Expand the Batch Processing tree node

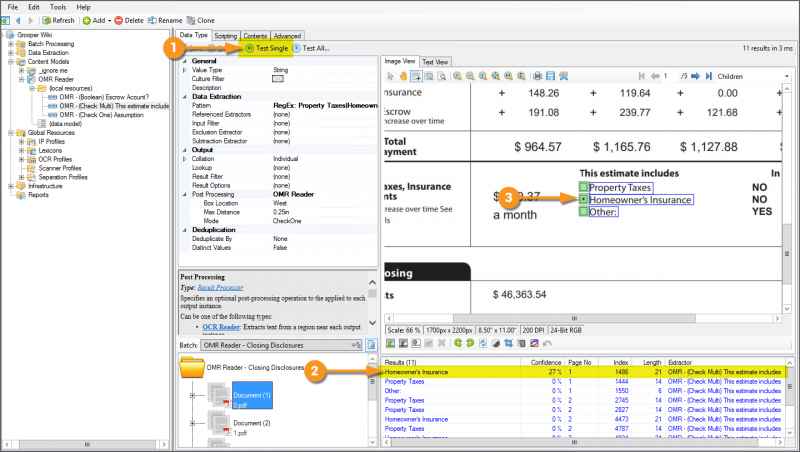(x=10, y=44)
